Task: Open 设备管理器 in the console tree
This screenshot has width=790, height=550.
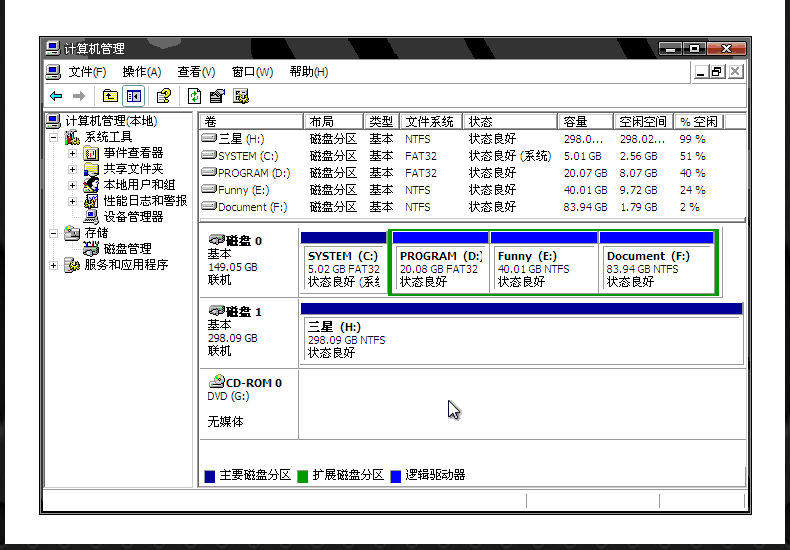Action: tap(132, 216)
